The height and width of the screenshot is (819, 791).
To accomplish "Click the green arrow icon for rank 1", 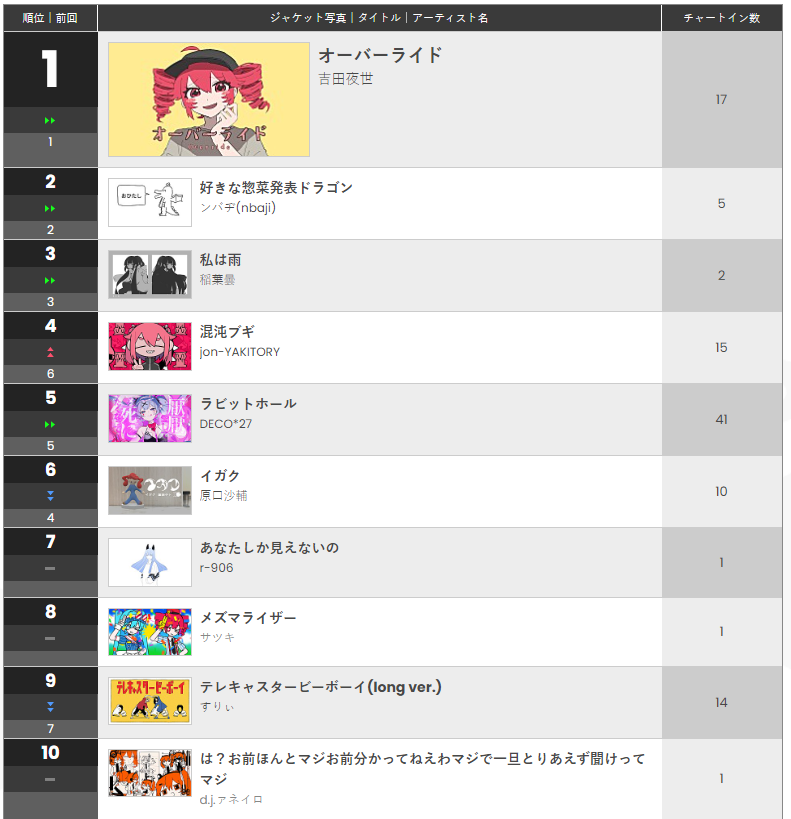I will coord(50,121).
